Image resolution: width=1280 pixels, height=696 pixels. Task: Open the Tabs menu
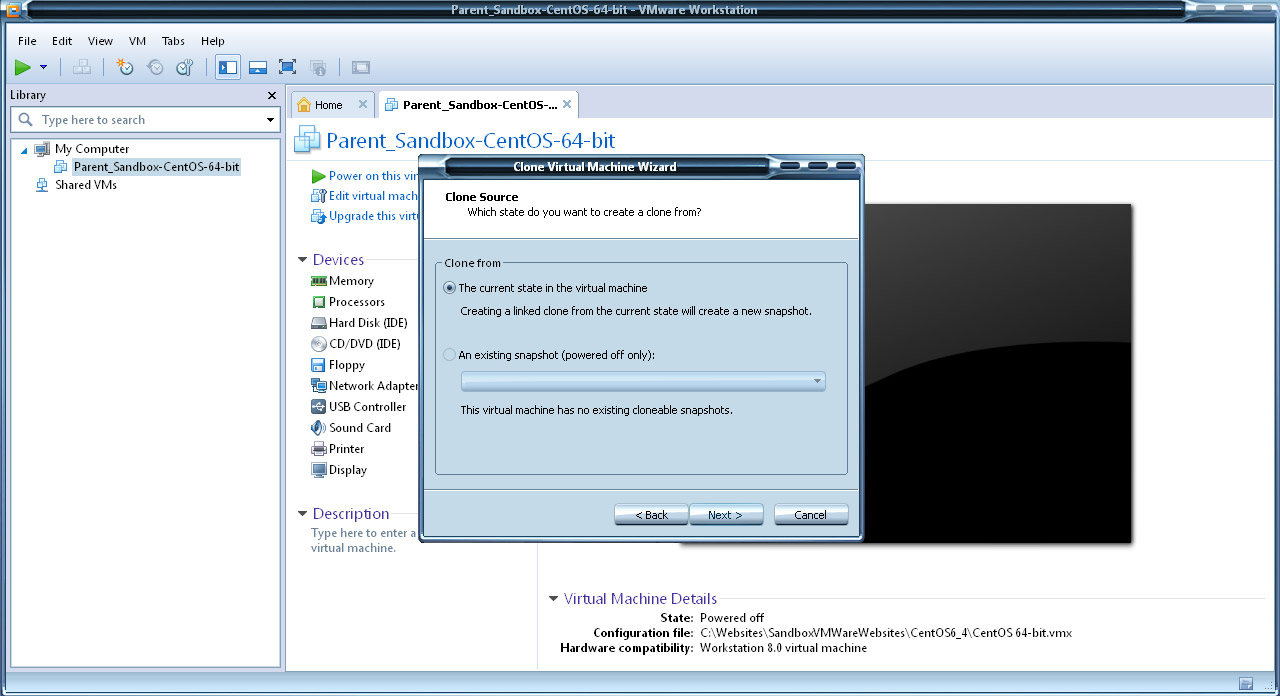click(173, 41)
